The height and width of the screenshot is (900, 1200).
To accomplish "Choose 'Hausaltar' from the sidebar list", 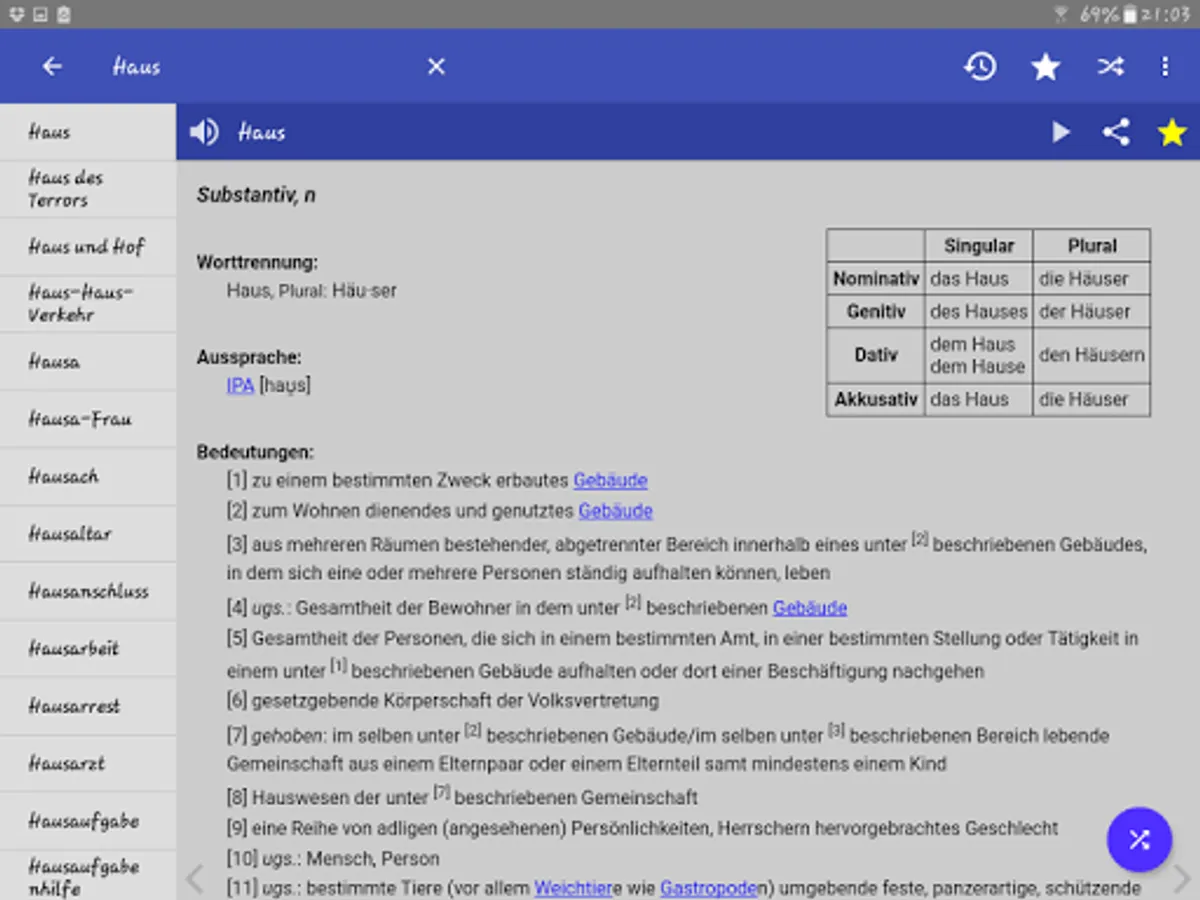I will click(x=88, y=534).
